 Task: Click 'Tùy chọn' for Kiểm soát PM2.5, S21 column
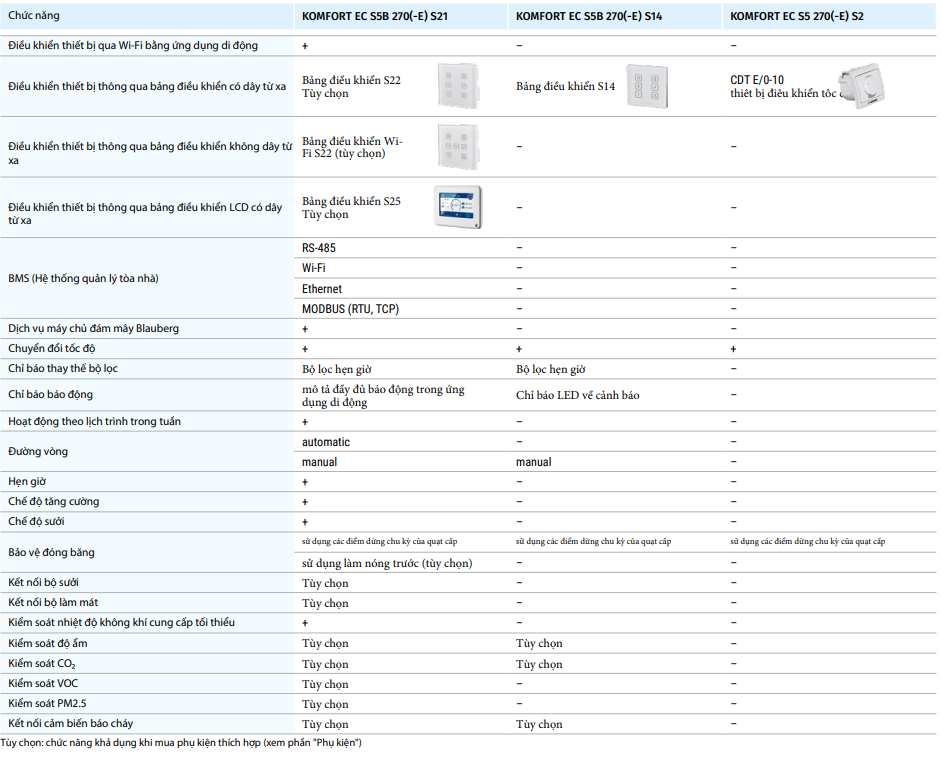(325, 704)
